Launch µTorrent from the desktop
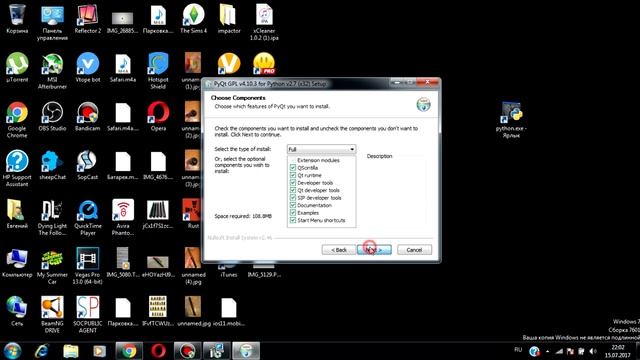640x360 pixels. pos(17,68)
